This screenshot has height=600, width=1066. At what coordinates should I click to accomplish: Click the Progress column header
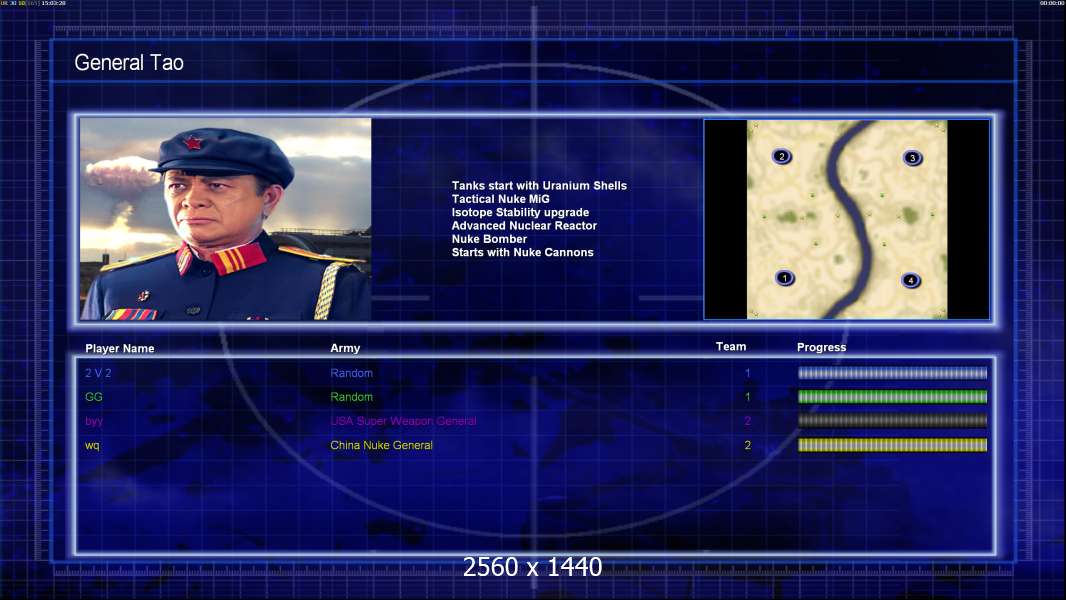click(x=821, y=347)
